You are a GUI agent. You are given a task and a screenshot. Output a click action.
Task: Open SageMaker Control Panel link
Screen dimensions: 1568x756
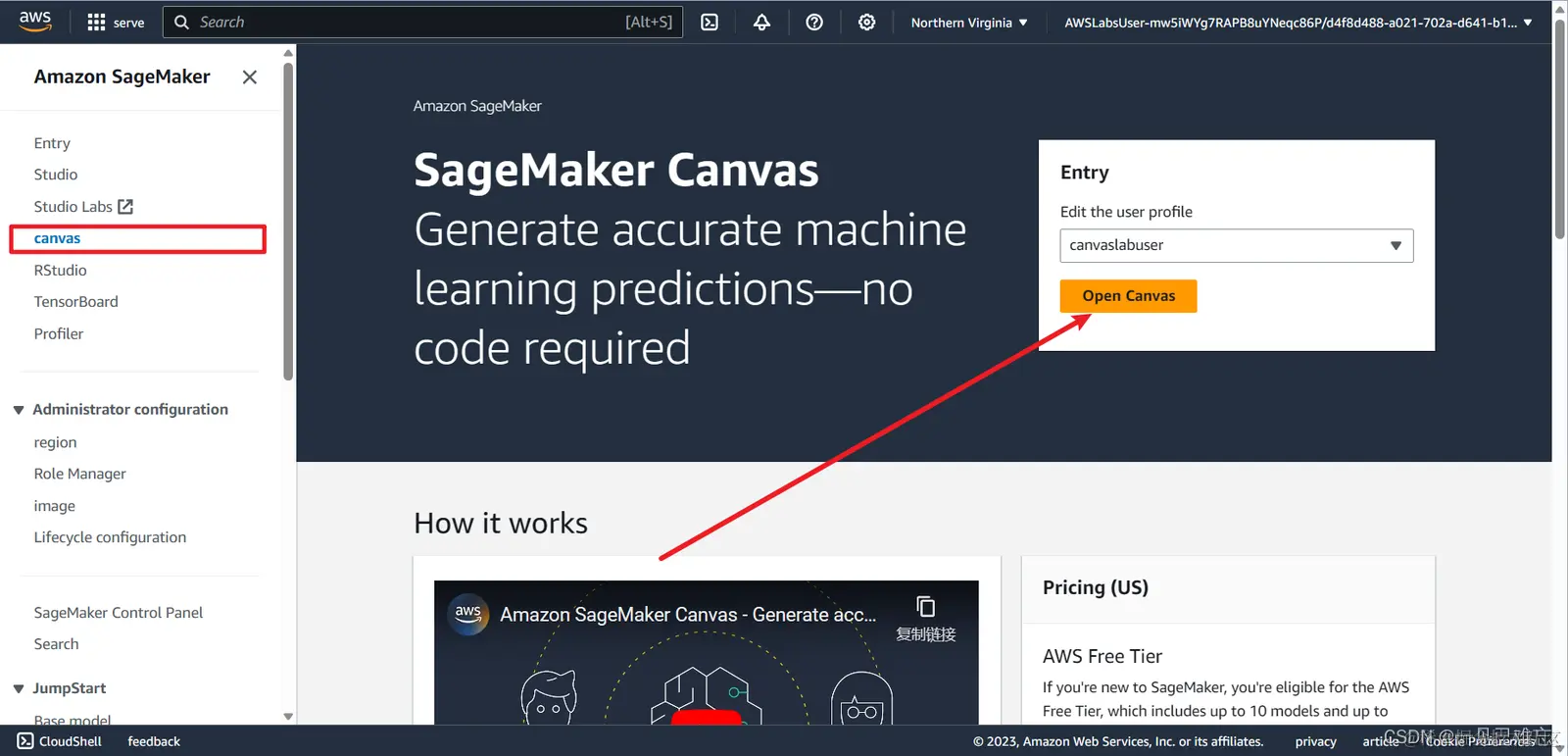(x=119, y=613)
